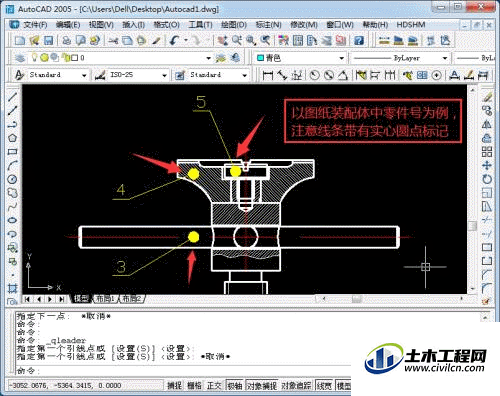
Task: Toggle 线宽 lineweight display in status bar
Action: pyautogui.click(x=324, y=386)
